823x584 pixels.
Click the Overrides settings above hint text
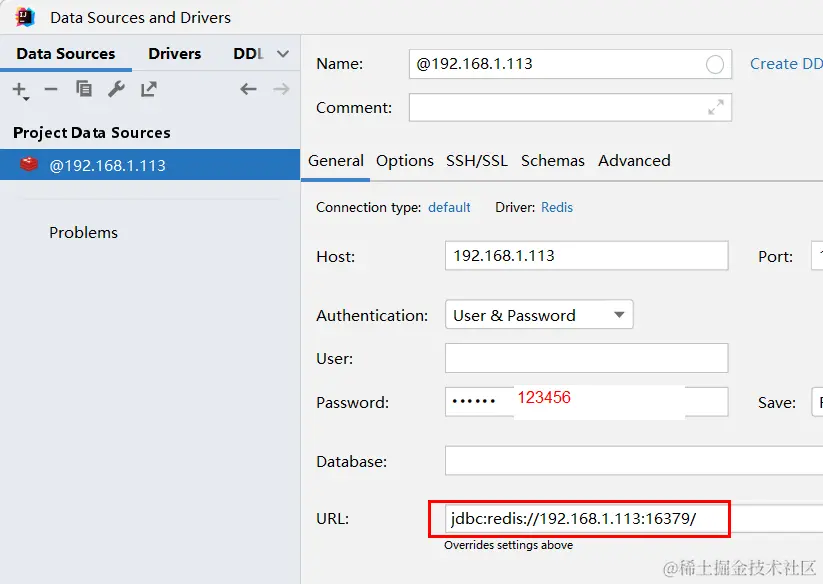[x=509, y=545]
